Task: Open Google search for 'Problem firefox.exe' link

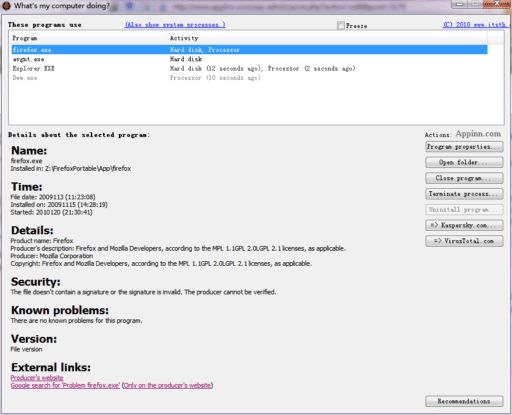Action: click(x=65, y=385)
